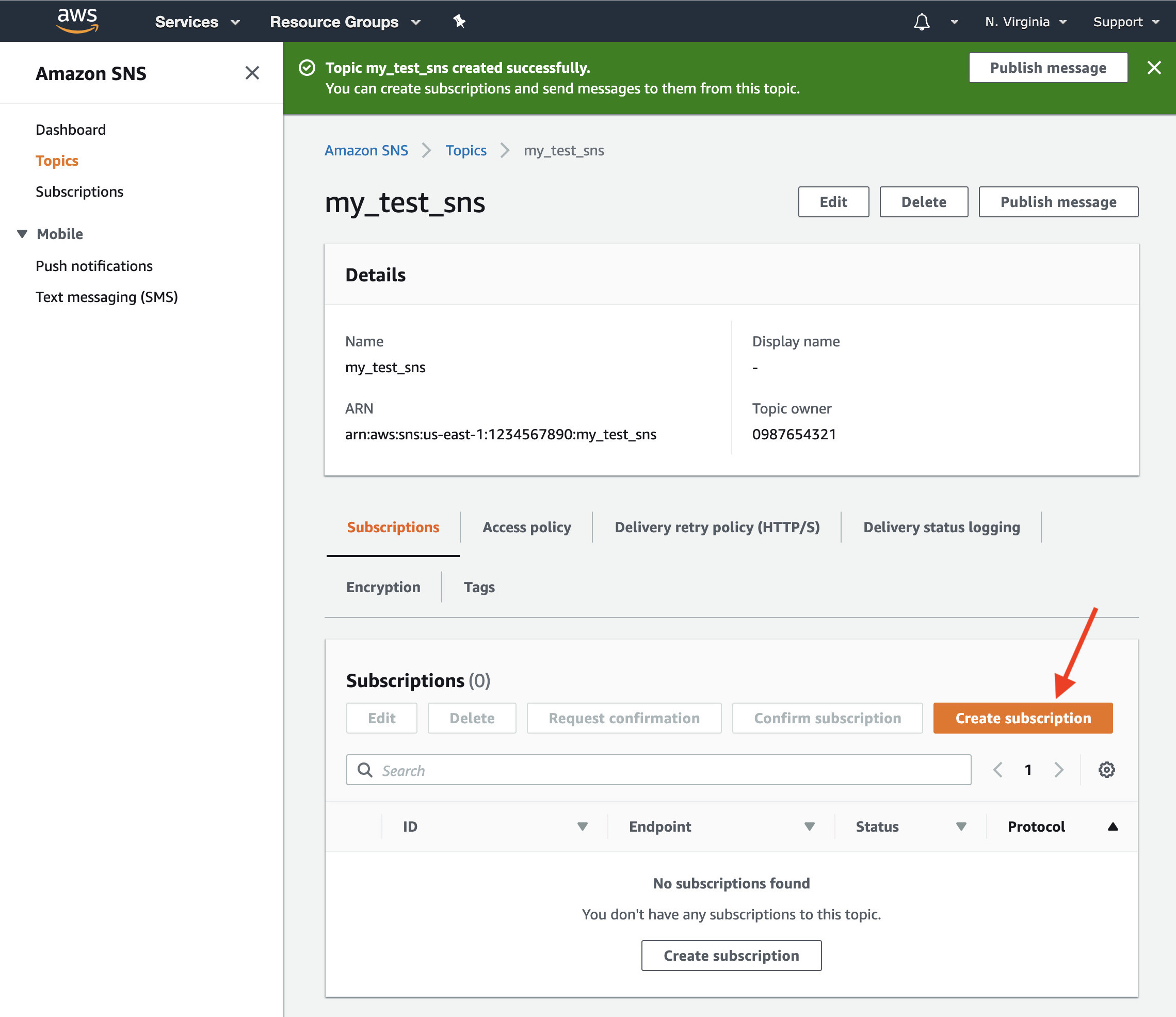Click the disabled subscriptions Delete button
The height and width of the screenshot is (1017, 1176).
(x=472, y=718)
